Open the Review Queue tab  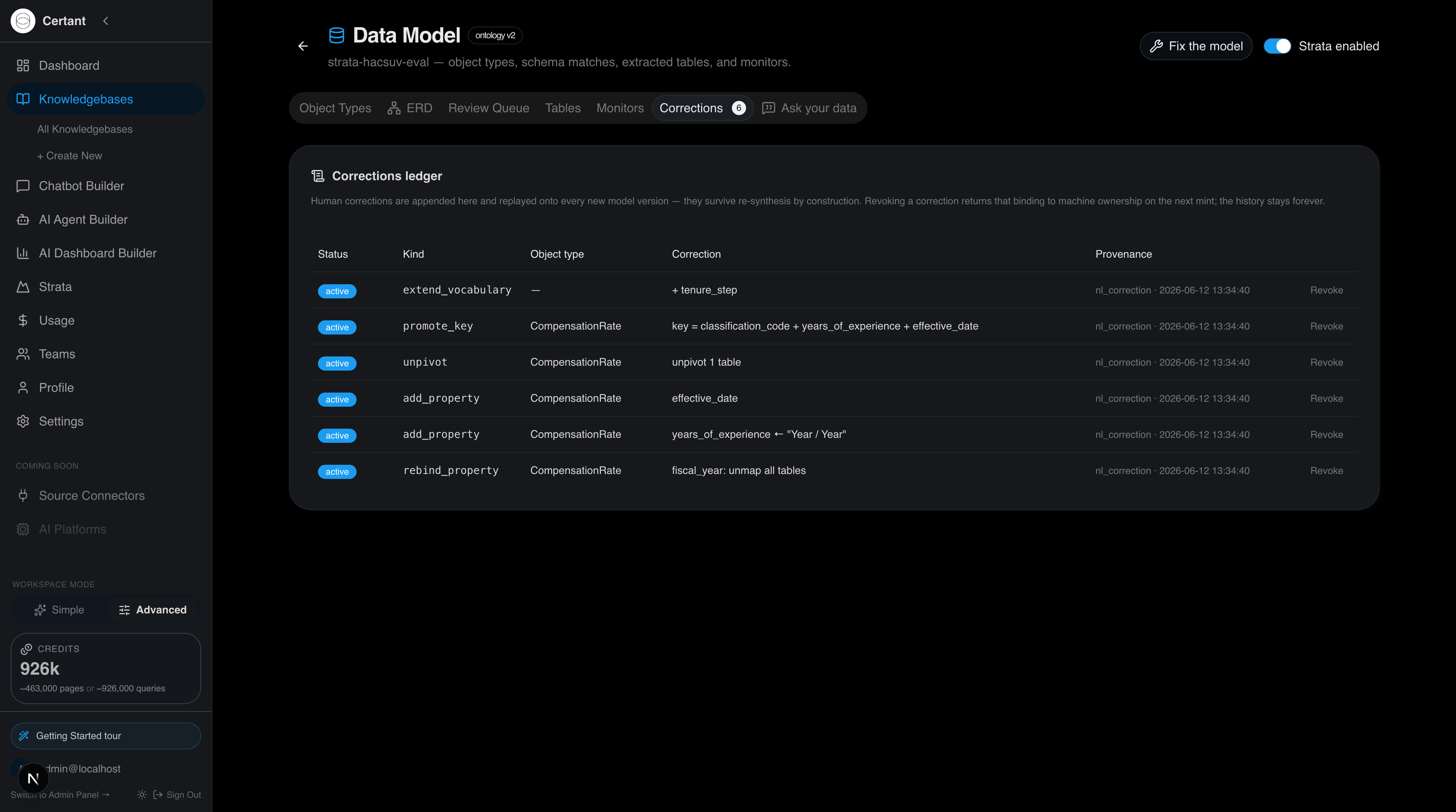(x=489, y=108)
